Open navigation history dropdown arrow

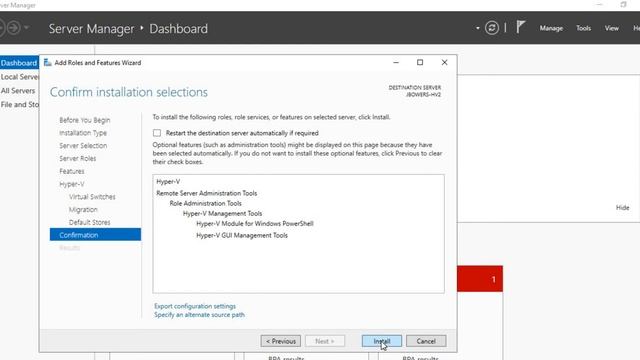tap(26, 28)
